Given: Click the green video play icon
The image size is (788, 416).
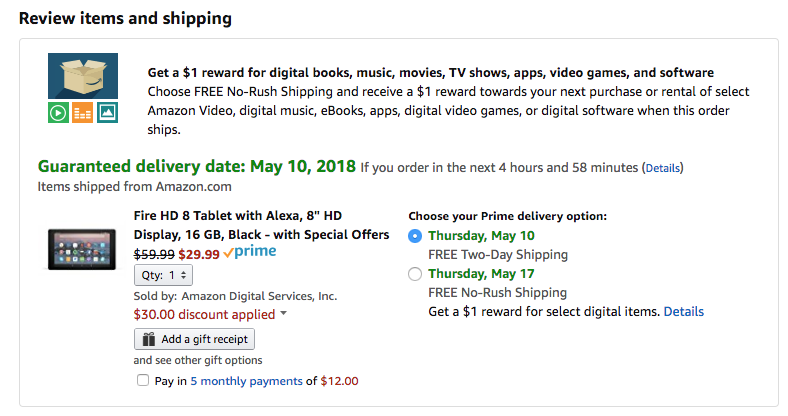Looking at the screenshot, I should [x=58, y=113].
